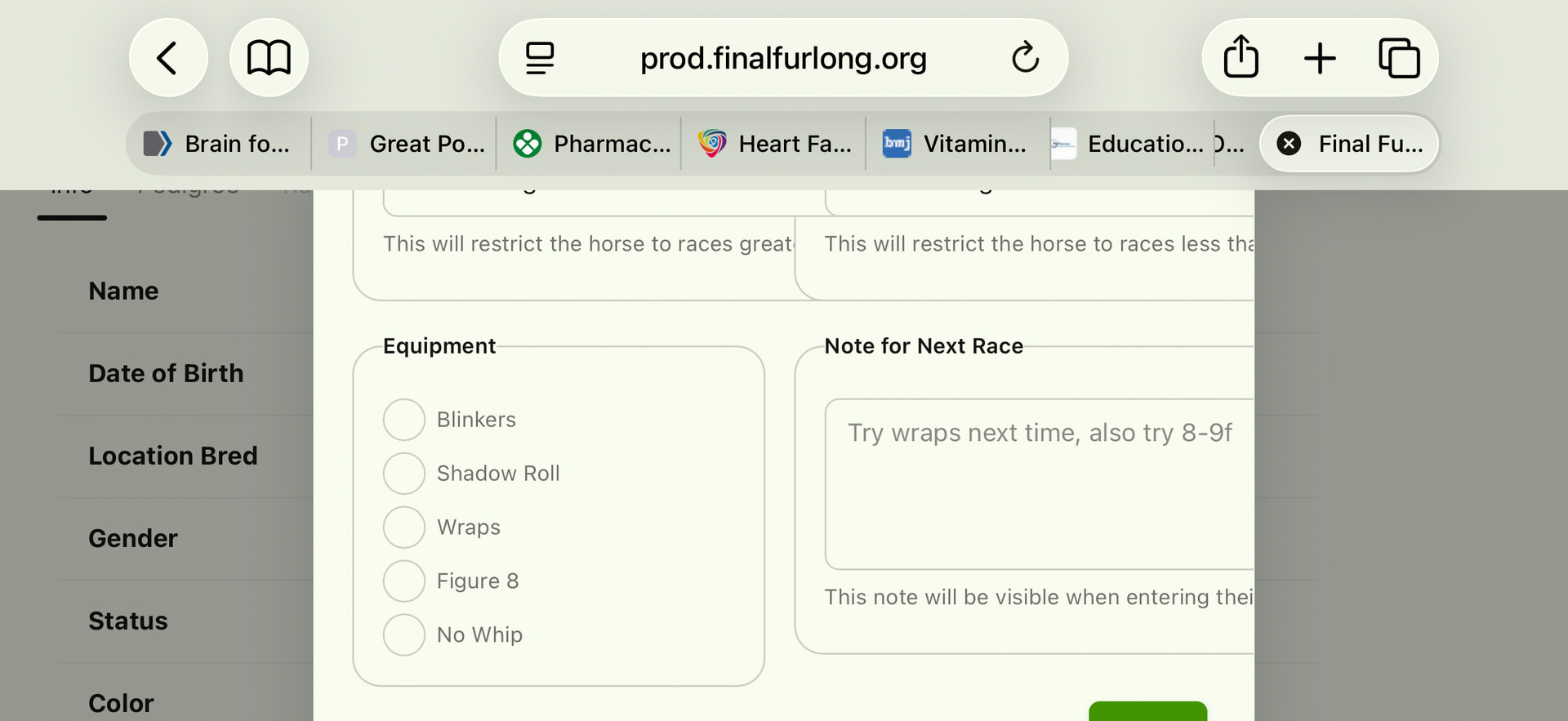Toggle the Figure 8 option
This screenshot has height=721, width=1568.
(404, 581)
